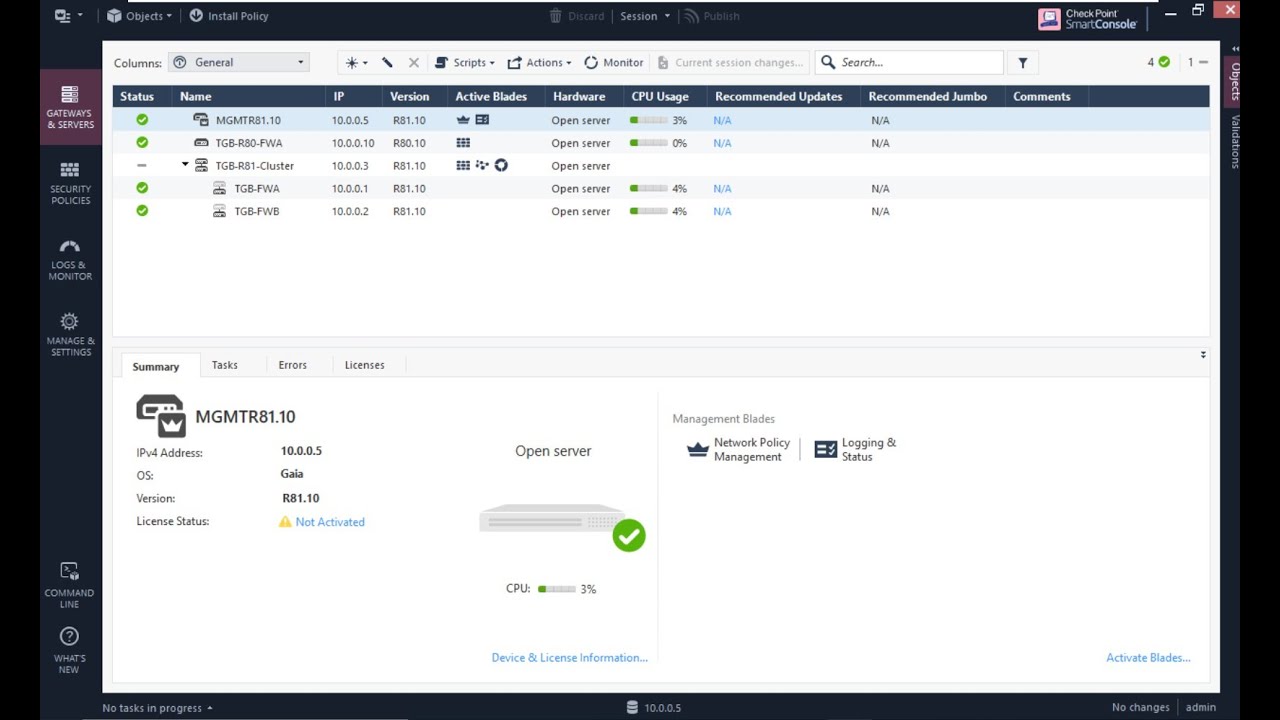This screenshot has width=1280, height=720.
Task: Collapse the right Objects sidebar arrows
Action: [x=1235, y=49]
